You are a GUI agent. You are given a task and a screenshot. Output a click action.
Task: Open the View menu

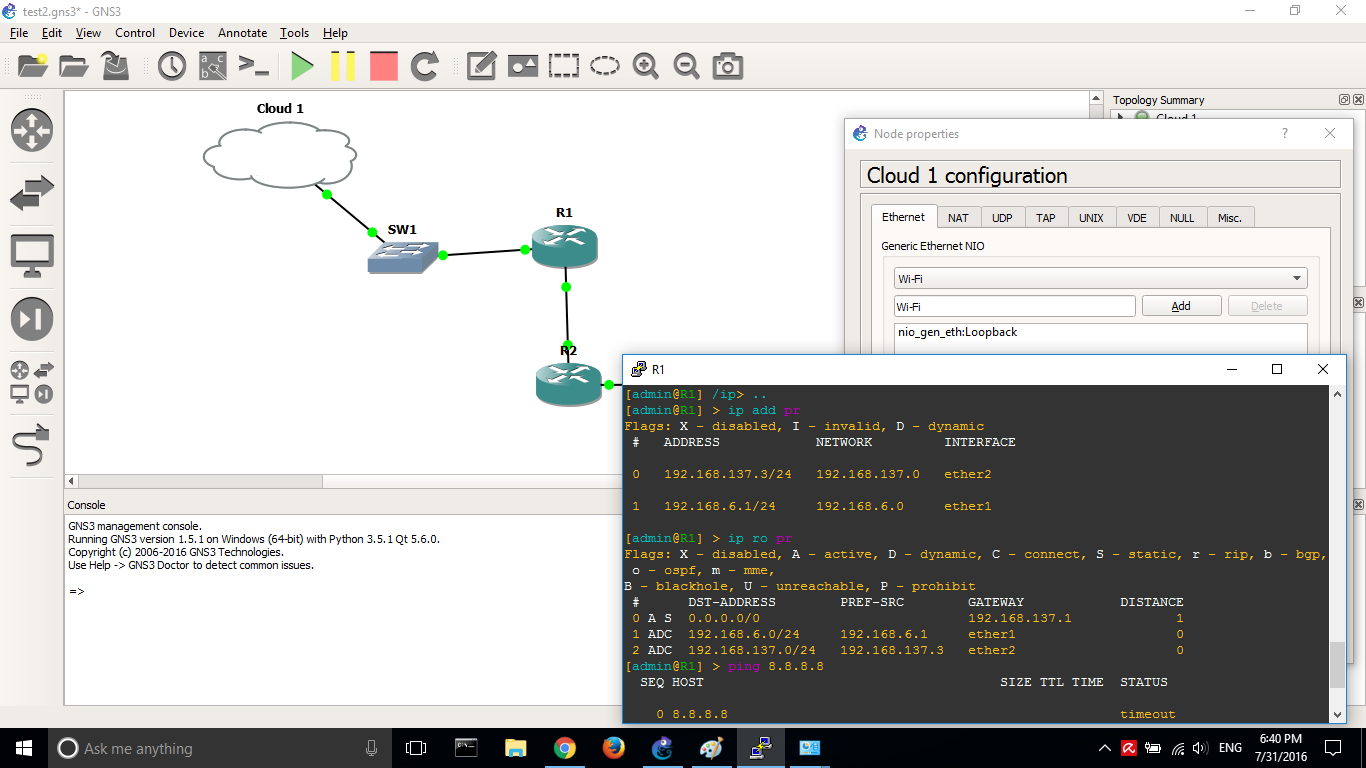(x=88, y=33)
